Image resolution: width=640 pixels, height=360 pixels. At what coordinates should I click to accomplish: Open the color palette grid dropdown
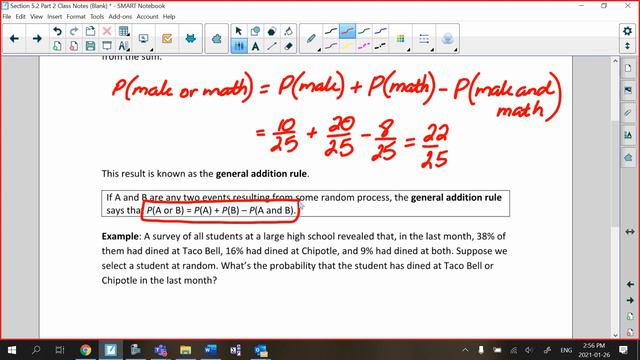tap(401, 39)
